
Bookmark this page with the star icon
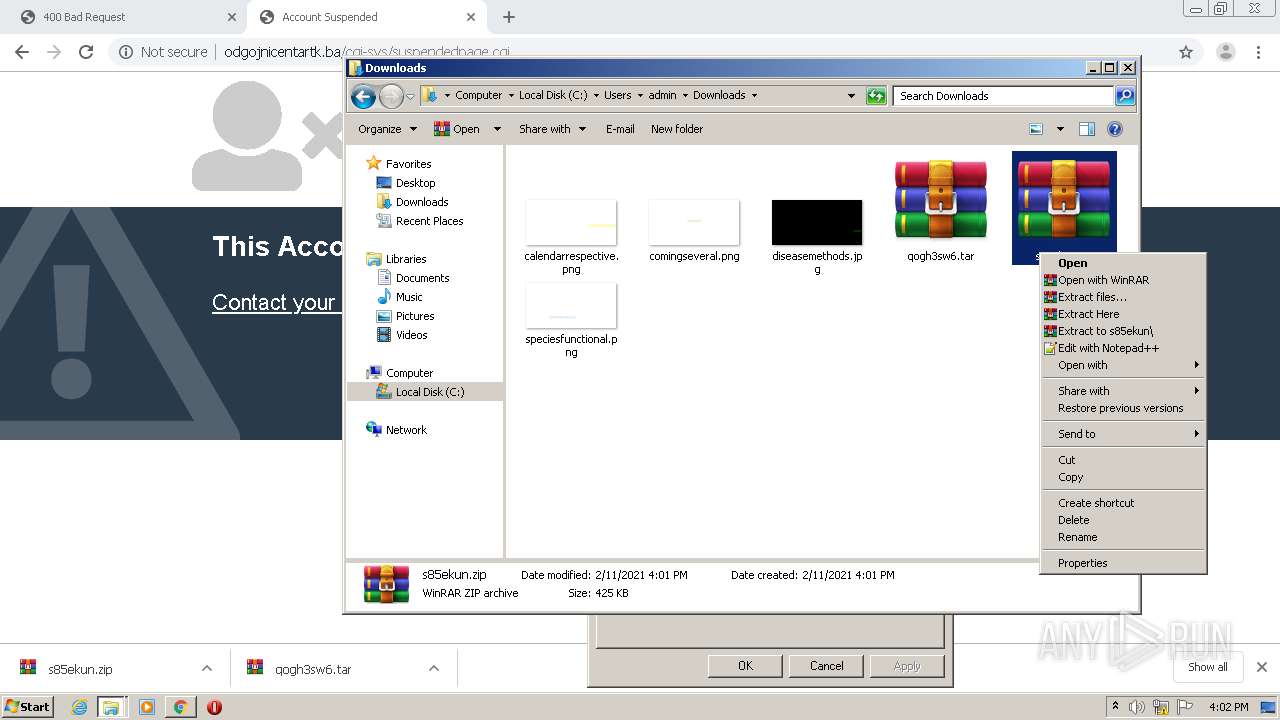tap(1186, 52)
